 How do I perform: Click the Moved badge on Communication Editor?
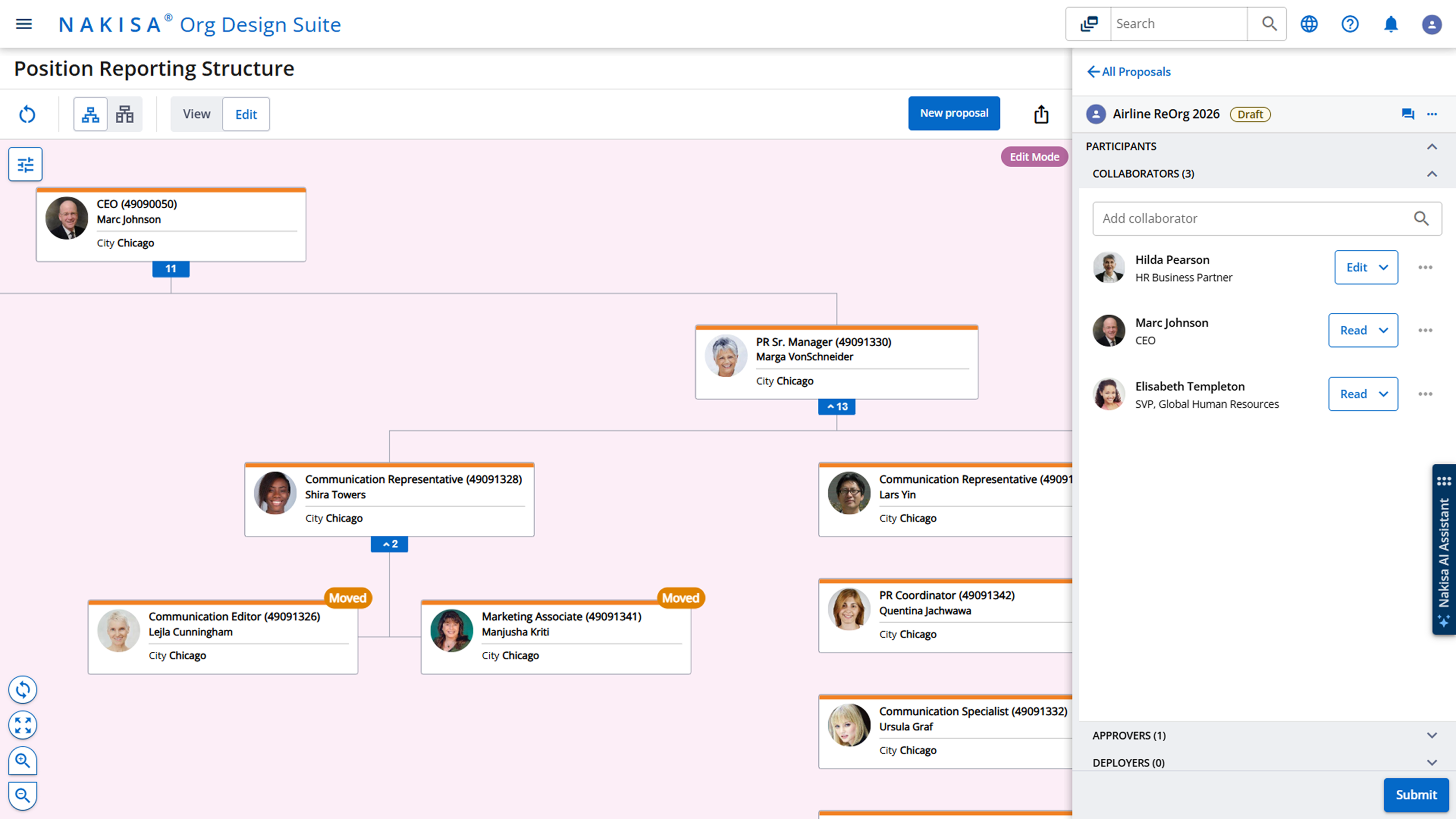(348, 598)
